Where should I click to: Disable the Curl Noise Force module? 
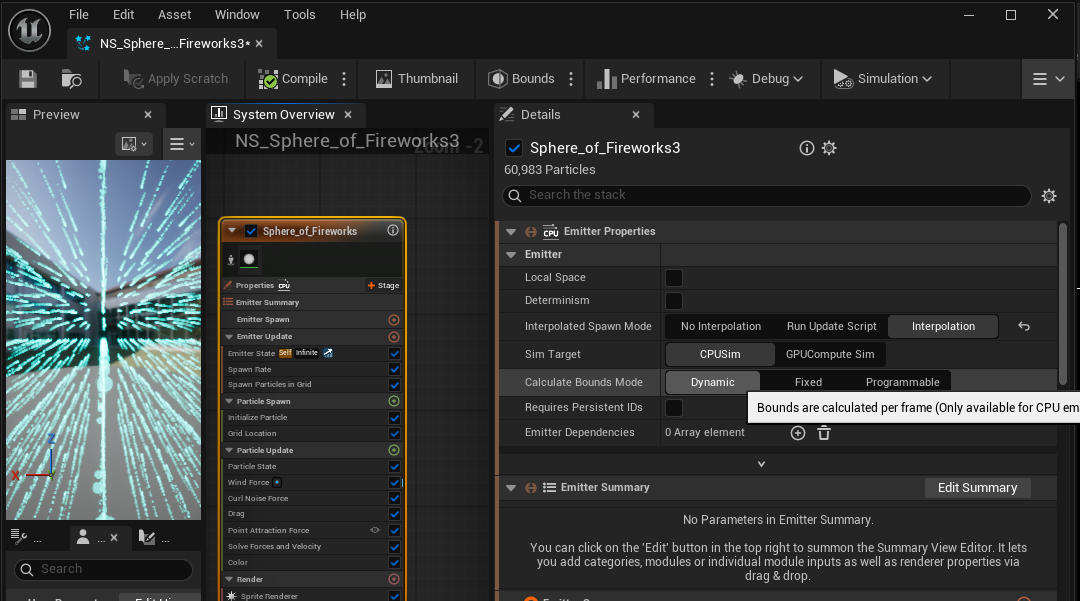(395, 498)
